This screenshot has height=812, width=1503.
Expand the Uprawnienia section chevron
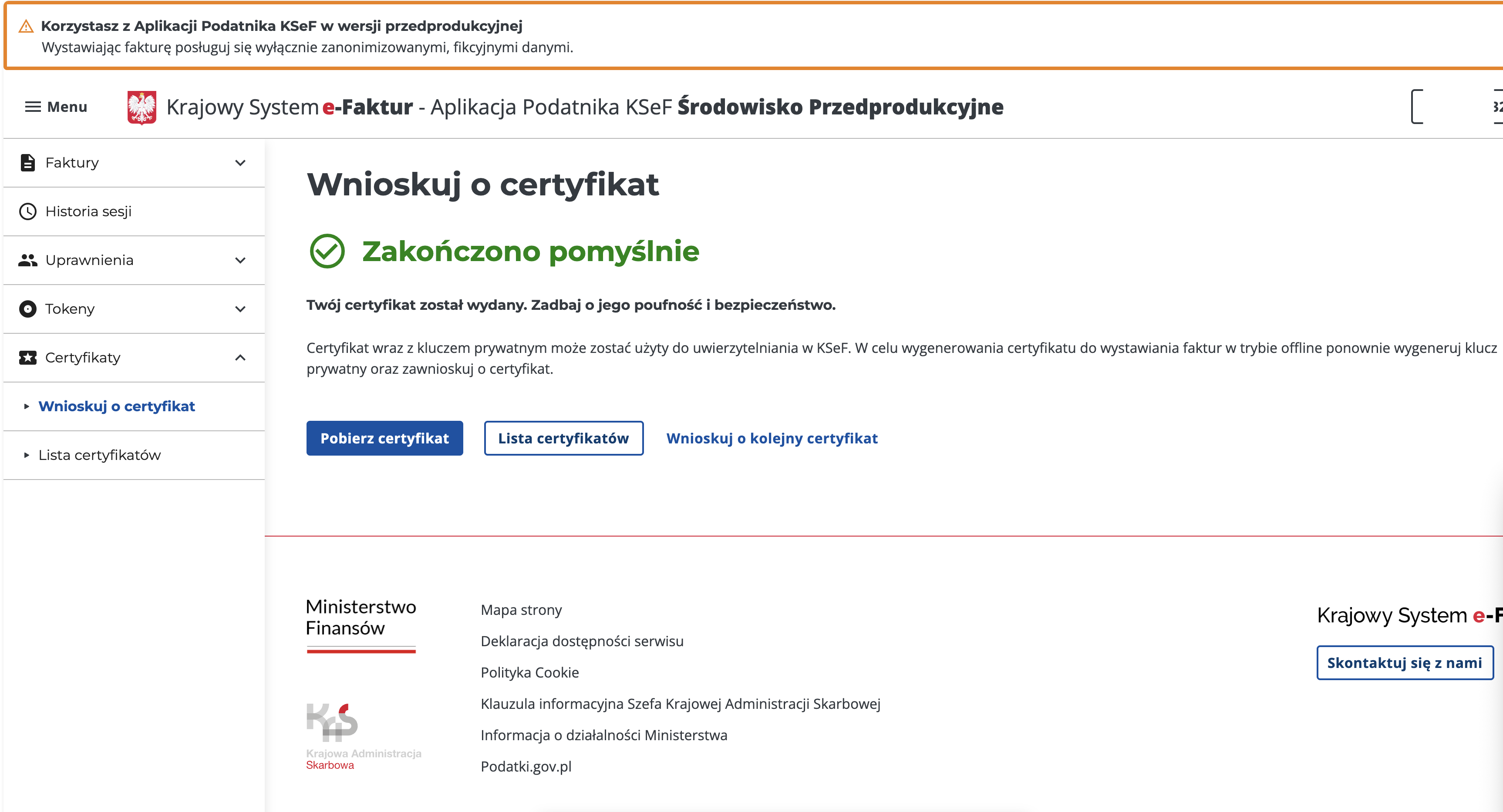pos(240,260)
